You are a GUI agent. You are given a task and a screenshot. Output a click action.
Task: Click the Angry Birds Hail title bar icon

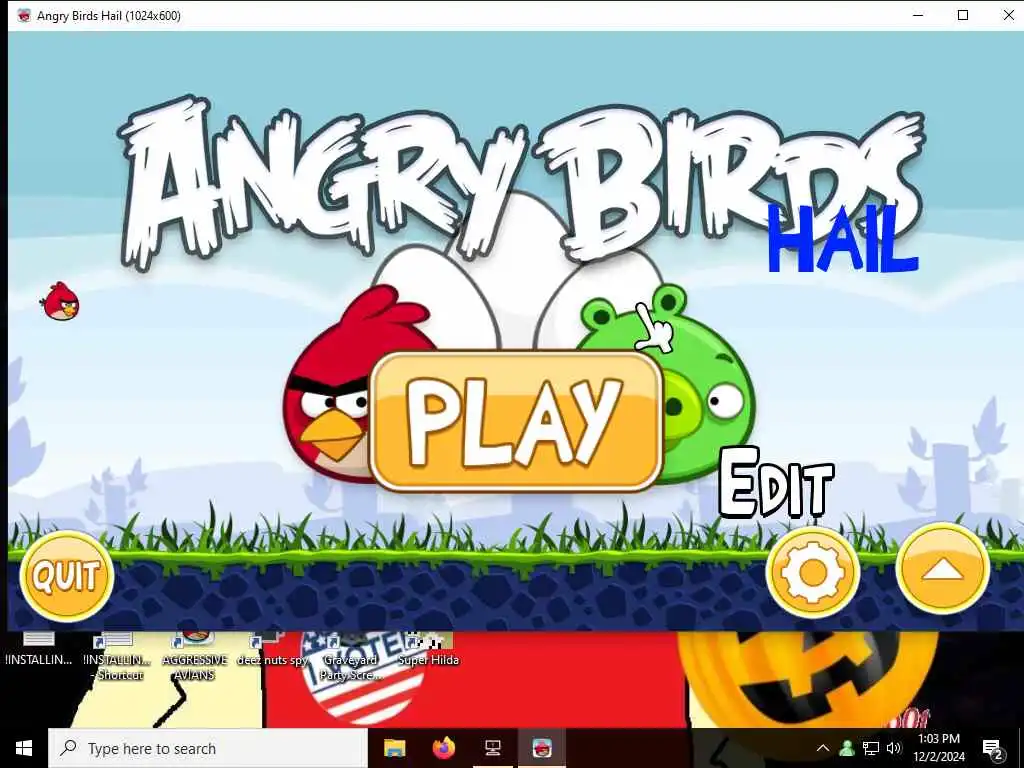(24, 16)
